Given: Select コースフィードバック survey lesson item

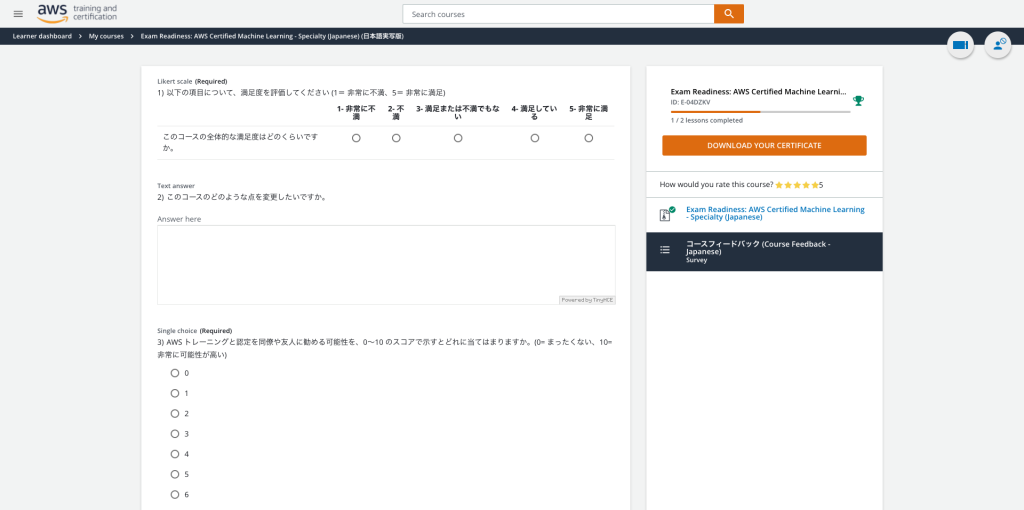Looking at the screenshot, I should tap(764, 251).
